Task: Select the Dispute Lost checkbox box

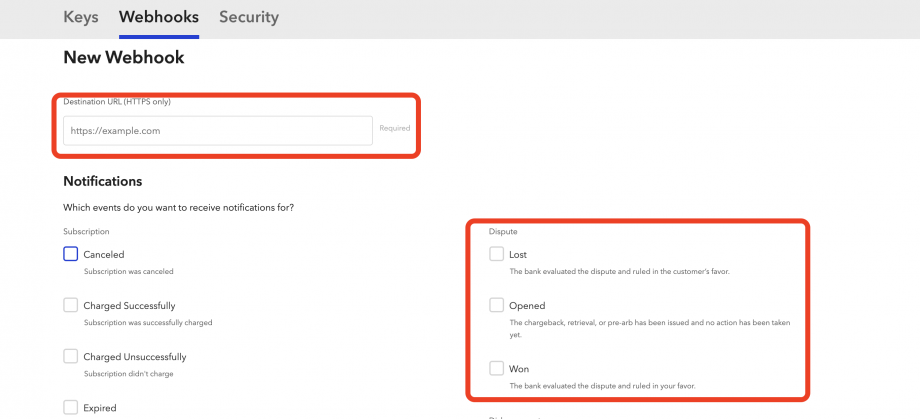Action: click(x=497, y=254)
